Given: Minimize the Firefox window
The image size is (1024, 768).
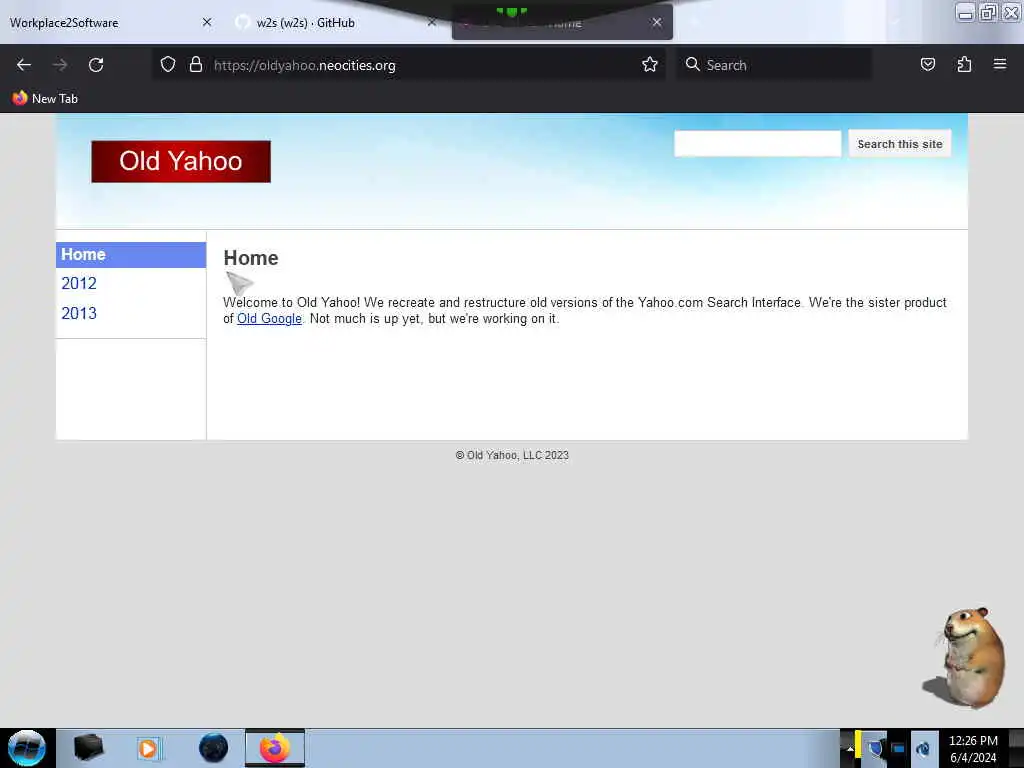Looking at the screenshot, I should pyautogui.click(x=965, y=12).
